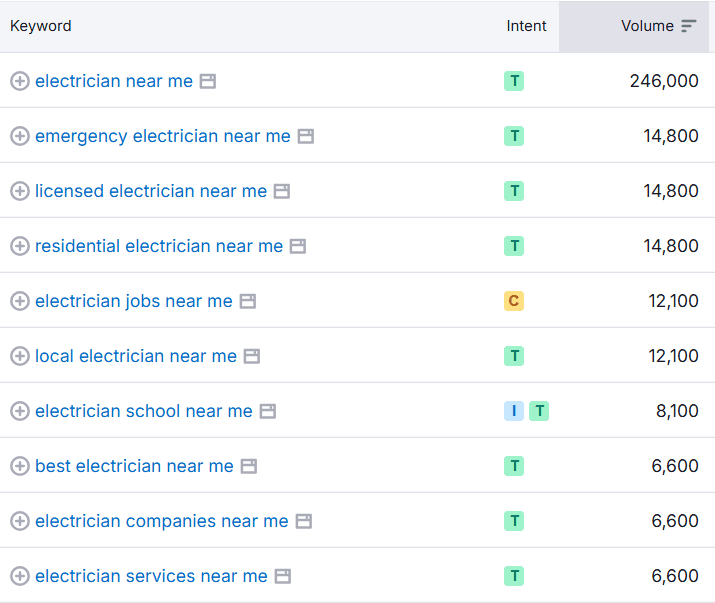
Task: Click the Intent column header
Action: pos(526,26)
